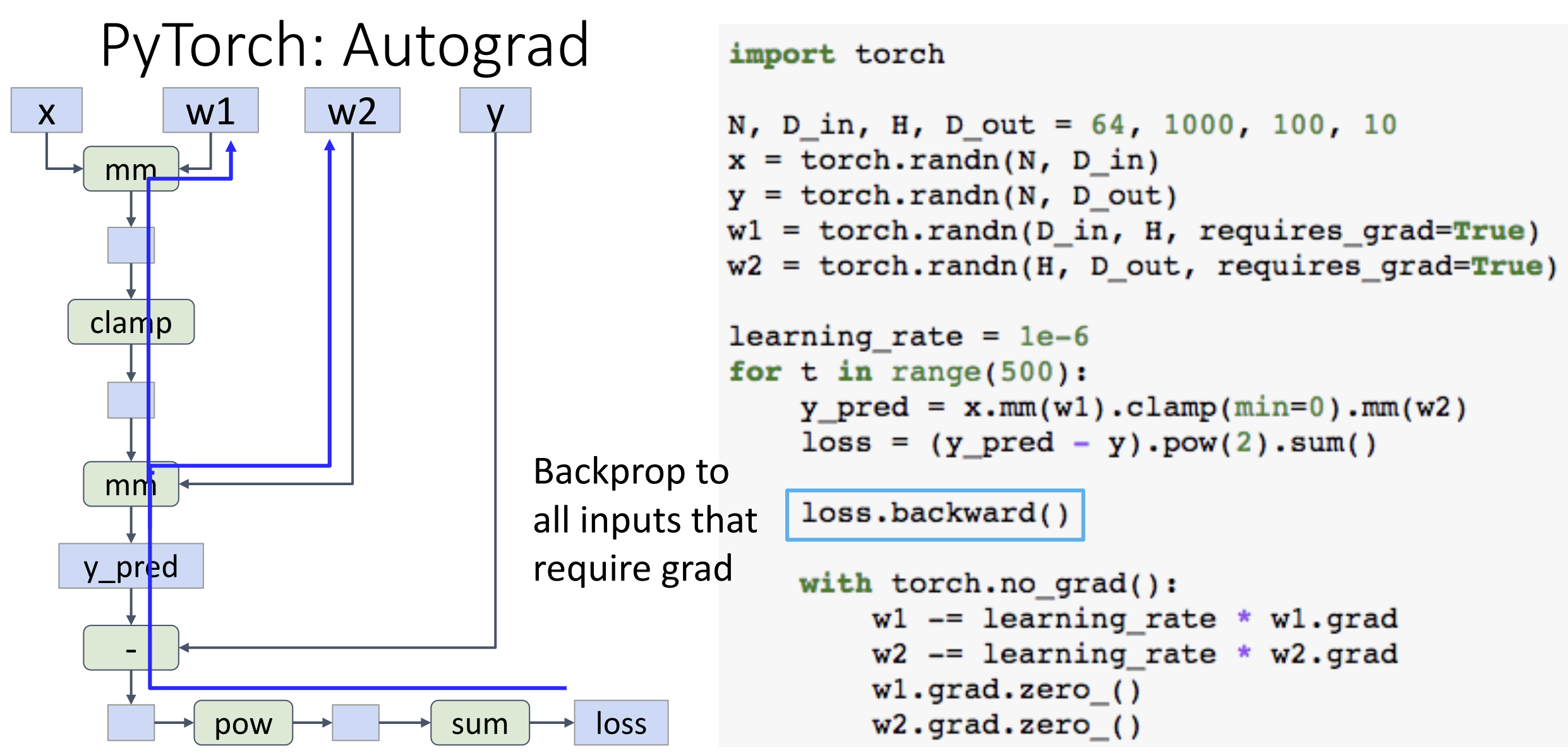
Task: Click the blank box directly above clamp
Action: [131, 245]
